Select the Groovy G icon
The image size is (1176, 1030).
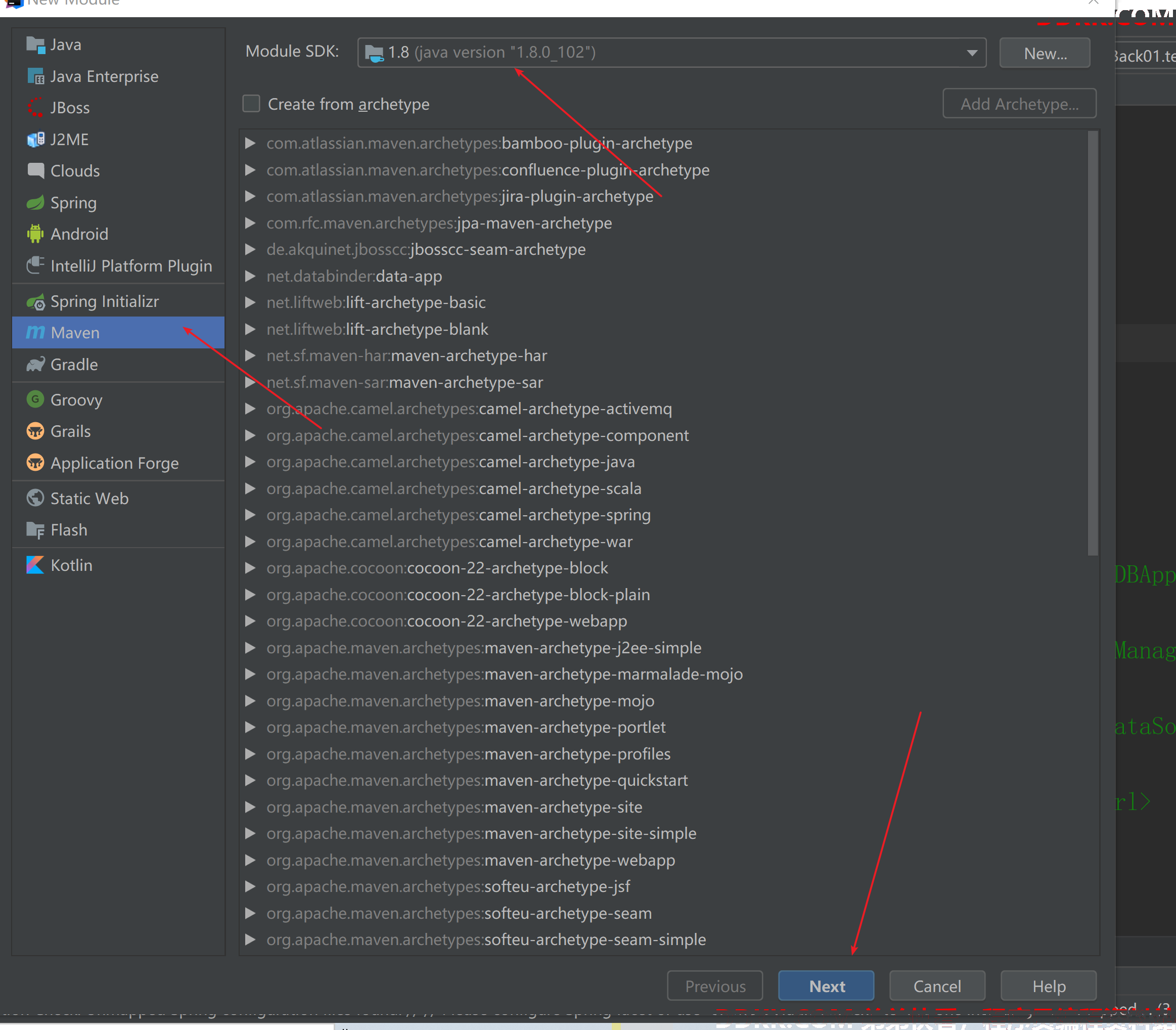click(35, 399)
